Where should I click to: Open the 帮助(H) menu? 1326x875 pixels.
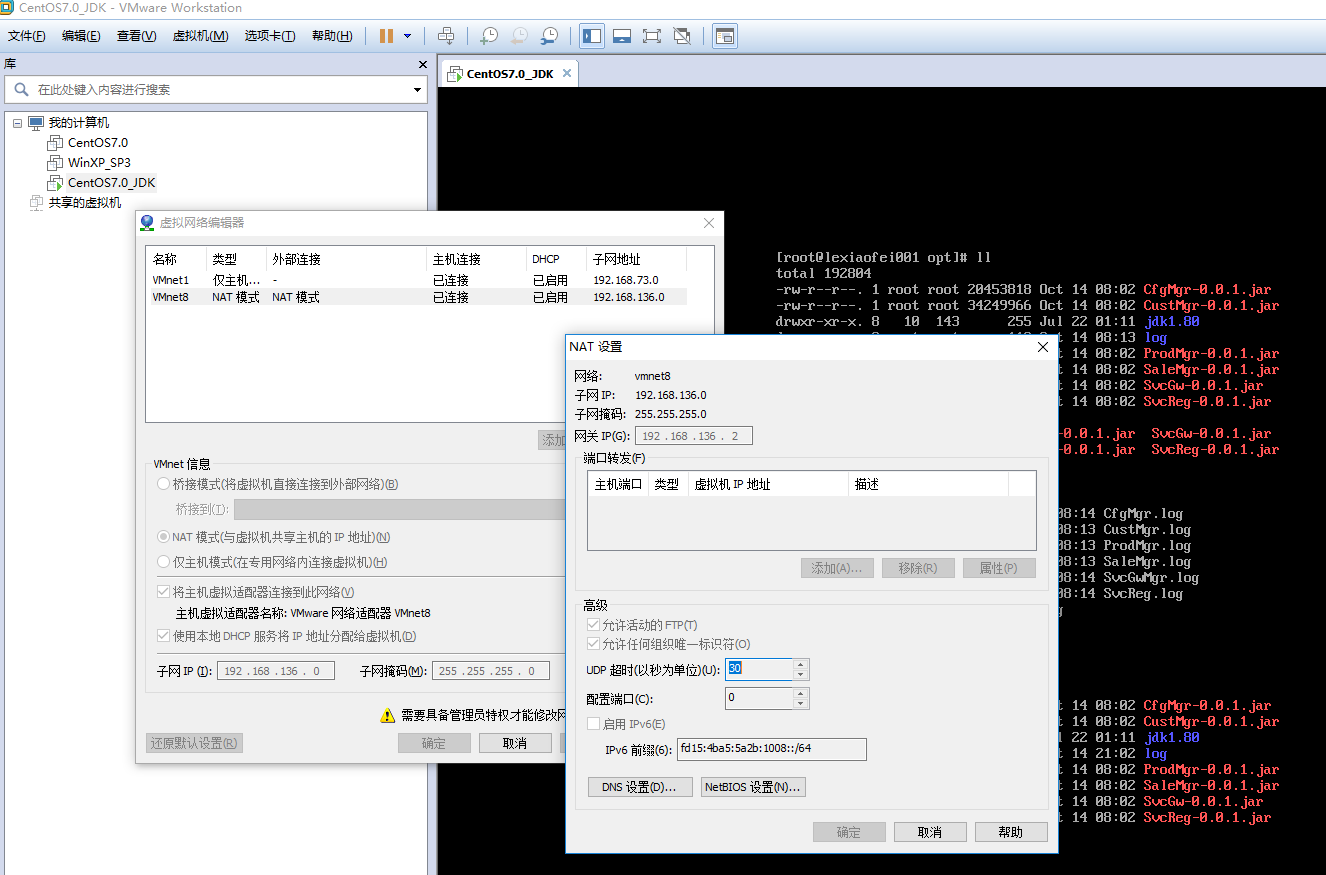click(332, 36)
